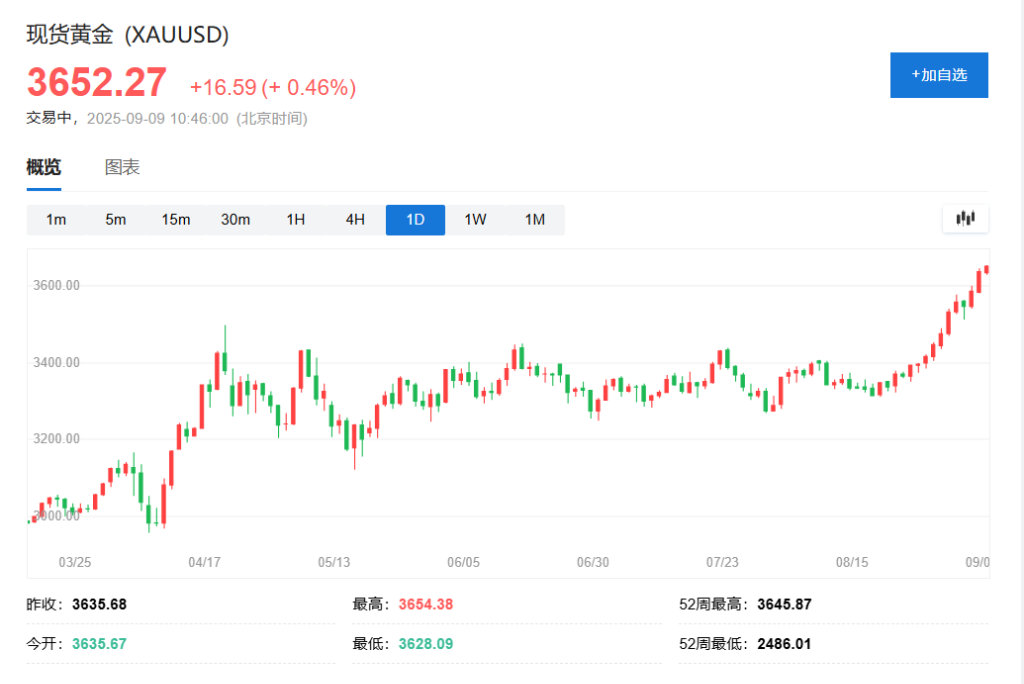The height and width of the screenshot is (684, 1024).
Task: Reselect the highlighted 1D timeframe
Action: pos(414,219)
